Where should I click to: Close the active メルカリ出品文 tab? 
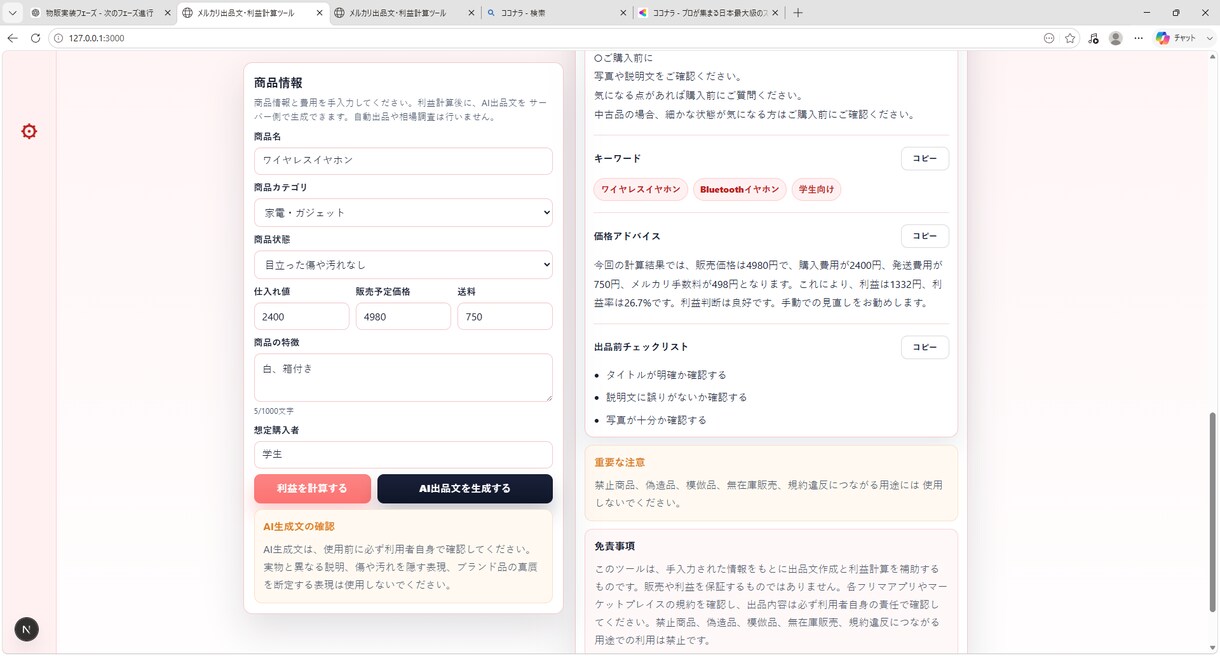tap(318, 13)
